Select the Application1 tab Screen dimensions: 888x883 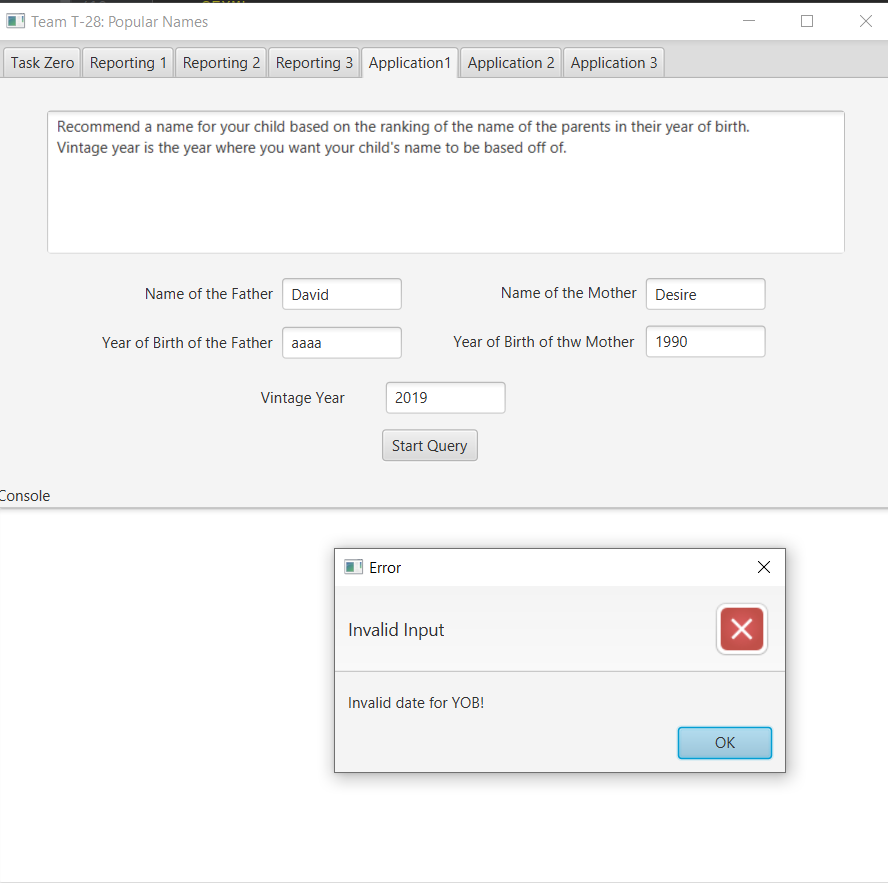[x=409, y=62]
